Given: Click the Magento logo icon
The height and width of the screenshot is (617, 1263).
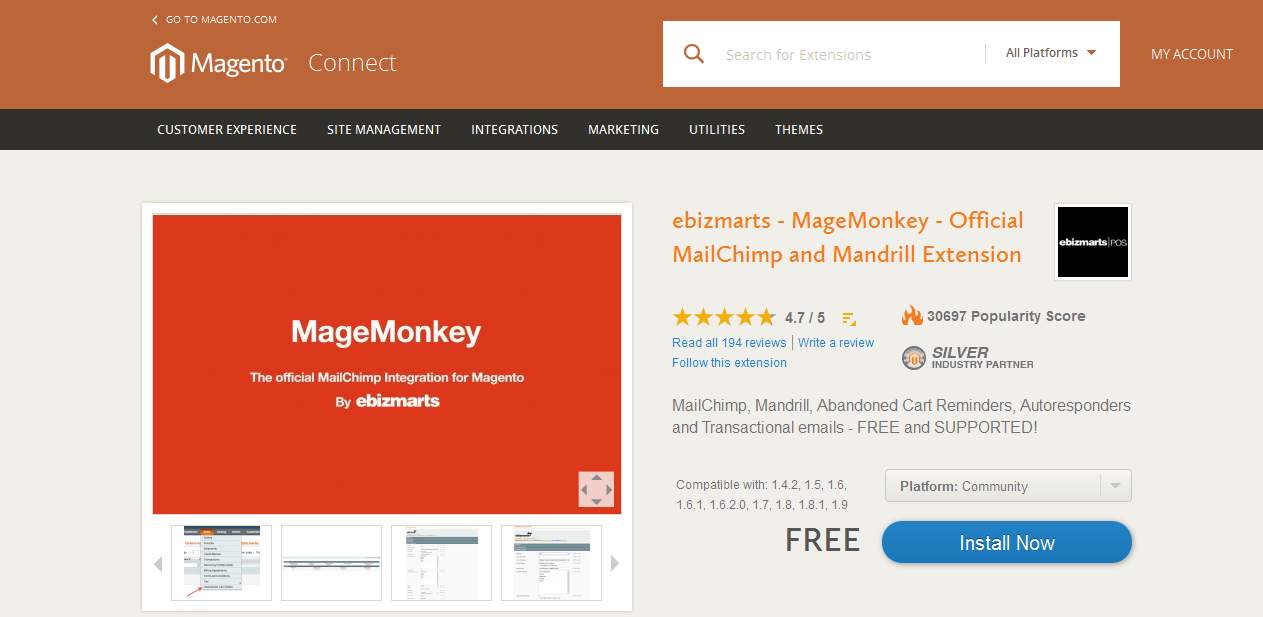Looking at the screenshot, I should tap(166, 63).
